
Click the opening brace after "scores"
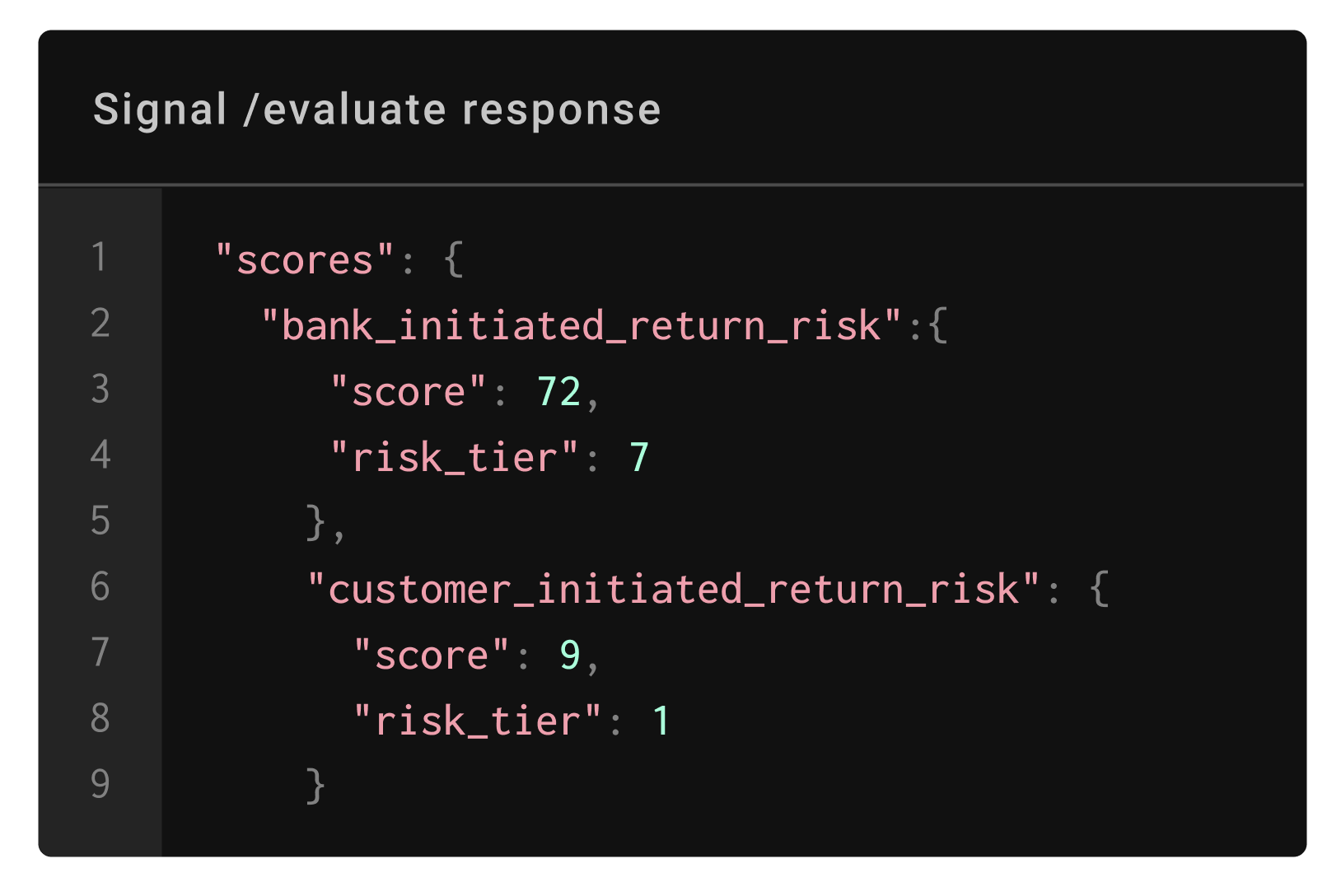pyautogui.click(x=454, y=260)
